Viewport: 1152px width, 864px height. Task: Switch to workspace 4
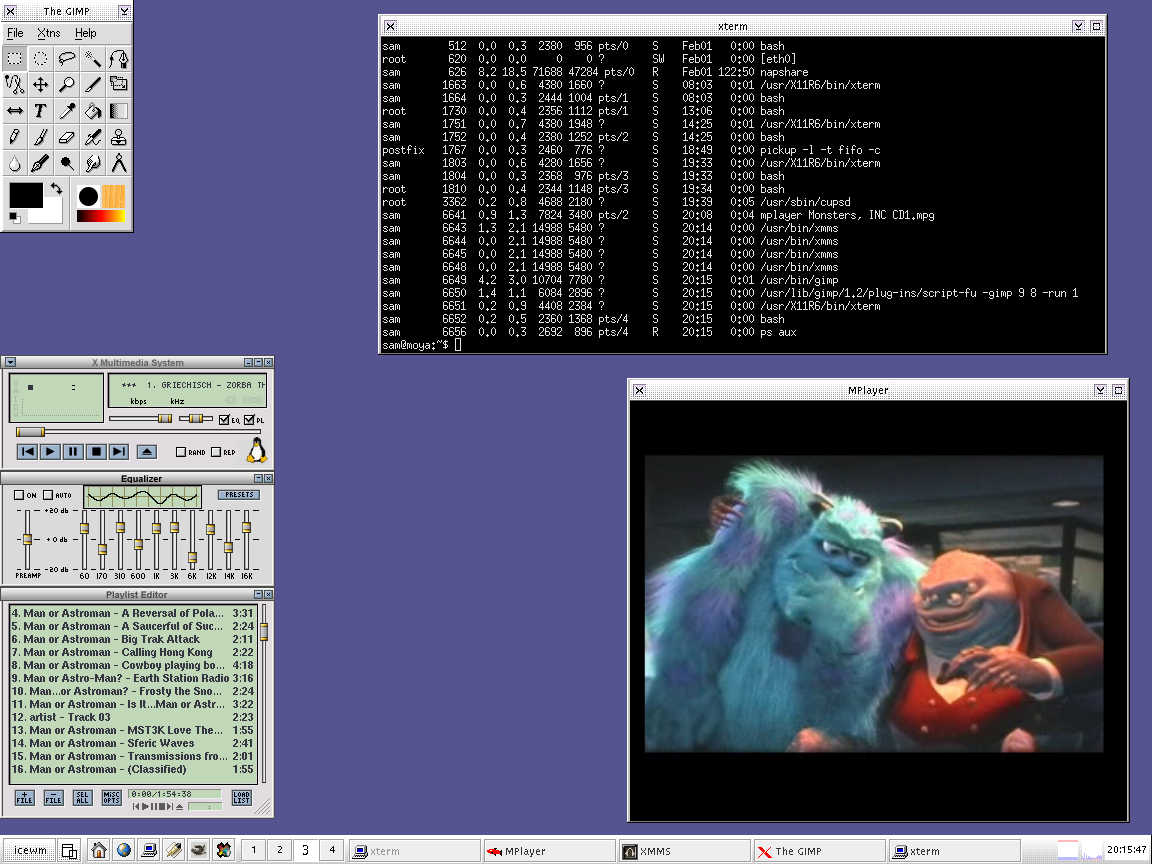(332, 850)
